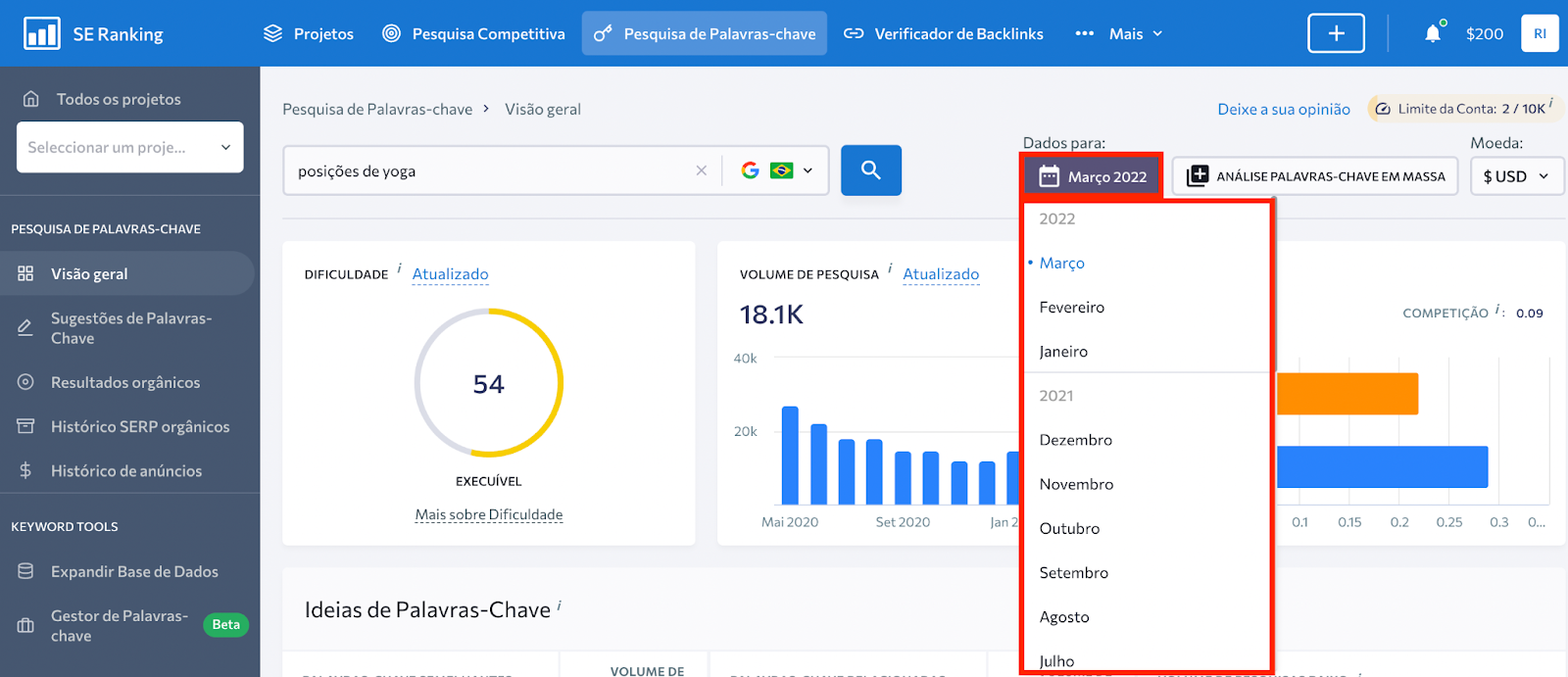Click the Todos os projetos home icon
Screen dimensions: 1568x677
point(31,99)
